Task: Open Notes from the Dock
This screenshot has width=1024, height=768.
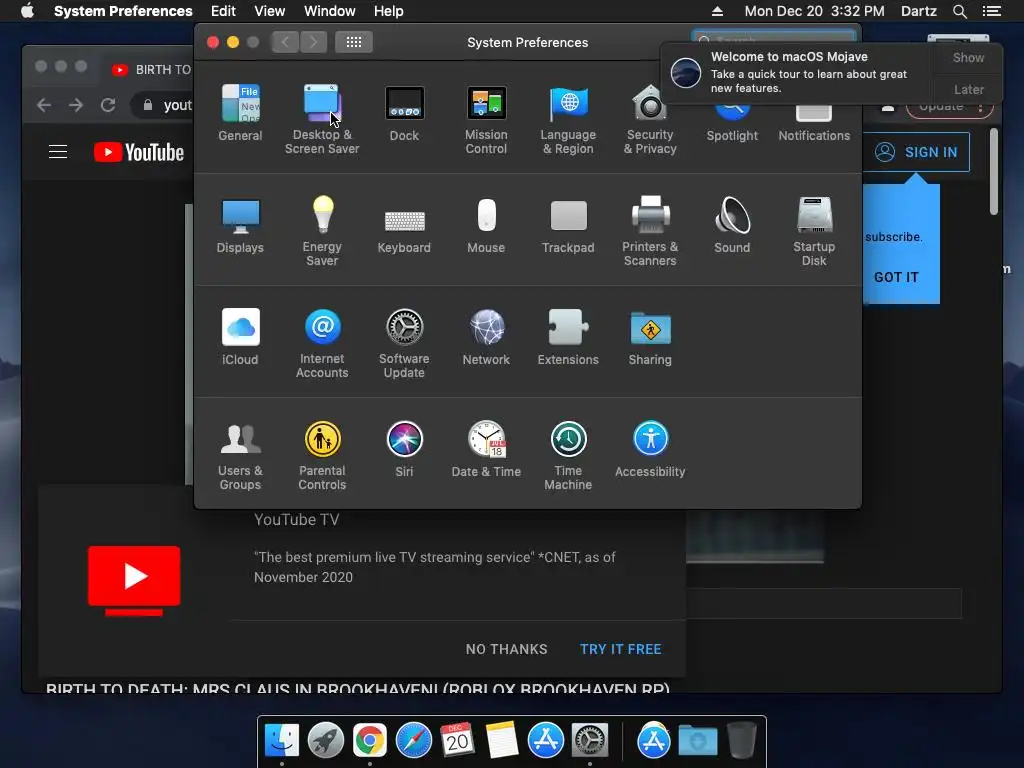Action: tap(502, 741)
